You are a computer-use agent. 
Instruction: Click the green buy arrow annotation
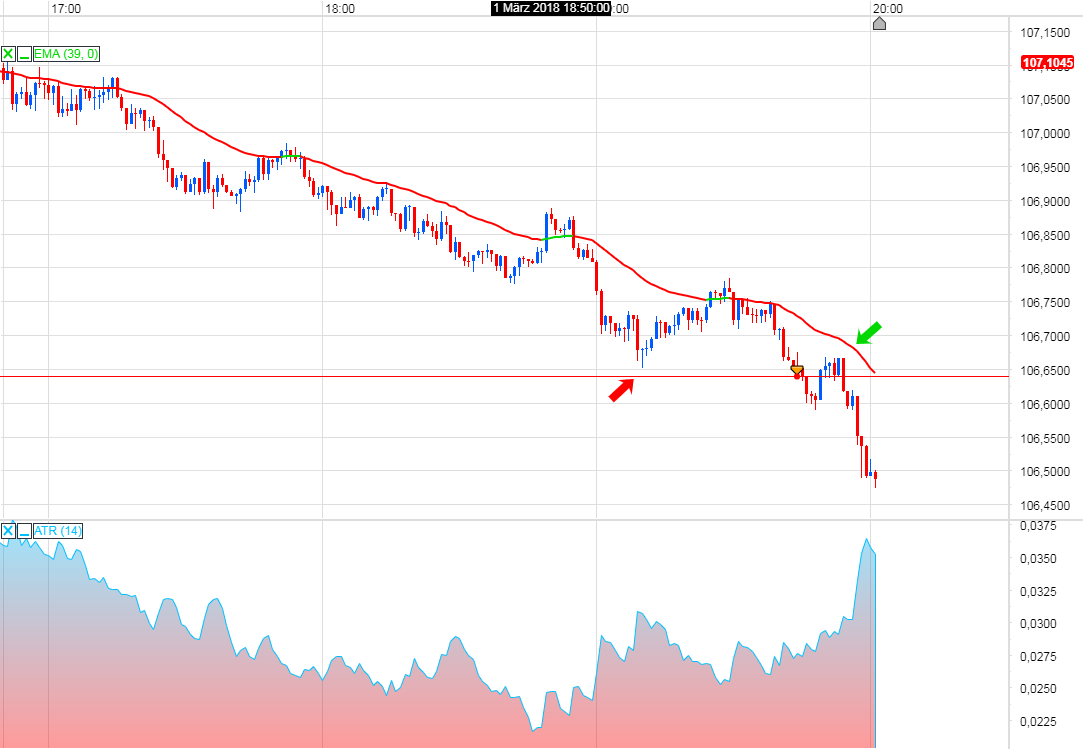click(869, 335)
